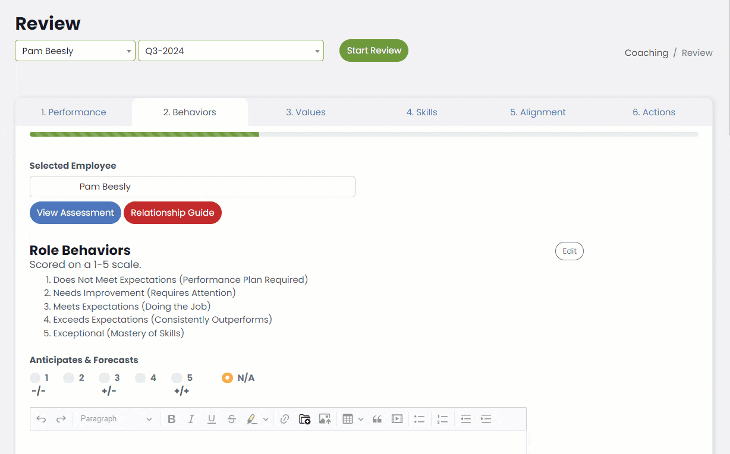Viewport: 730px width, 454px height.
Task: Choose the N/A rating option
Action: (227, 378)
